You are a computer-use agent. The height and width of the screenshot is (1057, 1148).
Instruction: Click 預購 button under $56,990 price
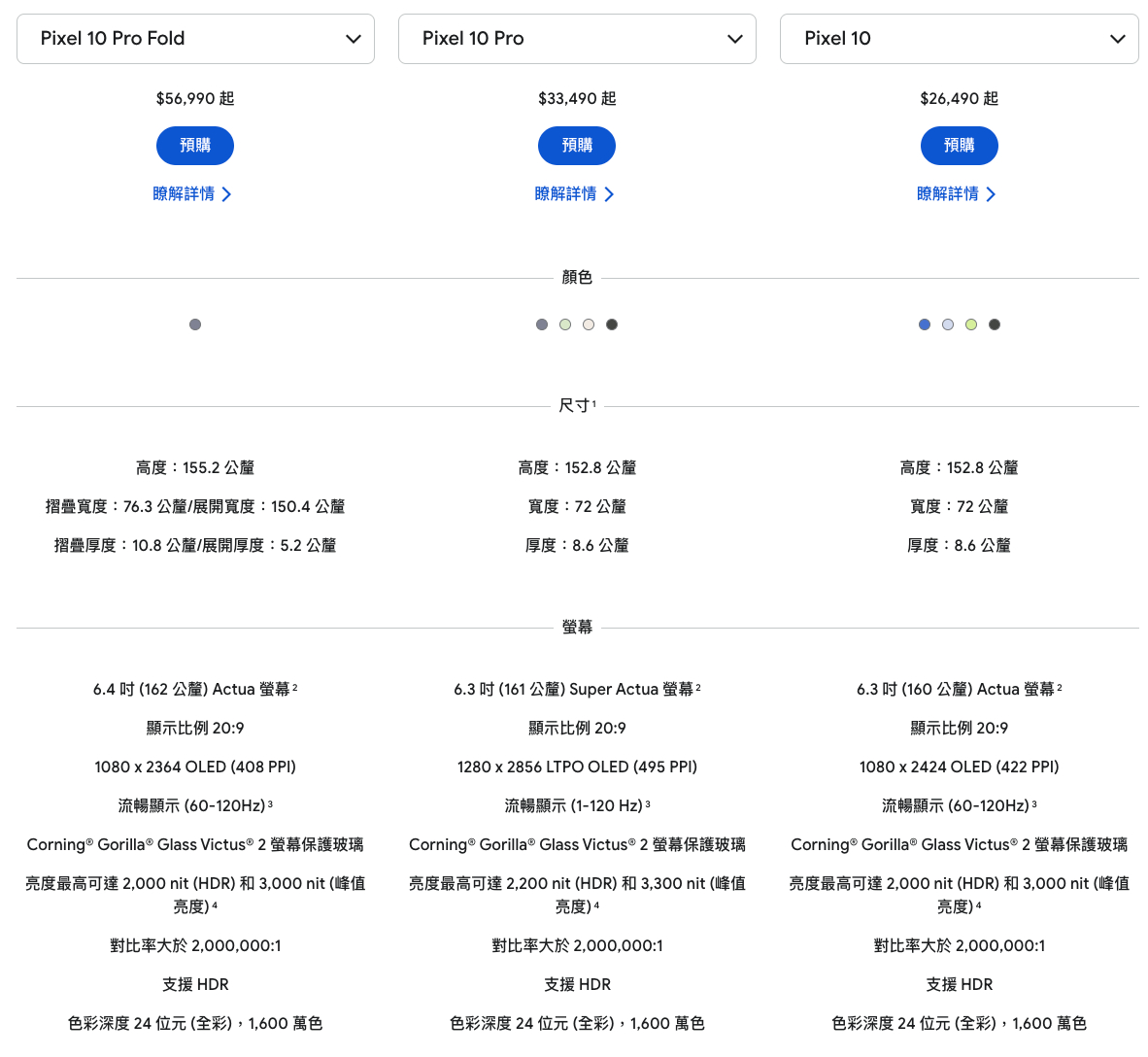tap(195, 146)
